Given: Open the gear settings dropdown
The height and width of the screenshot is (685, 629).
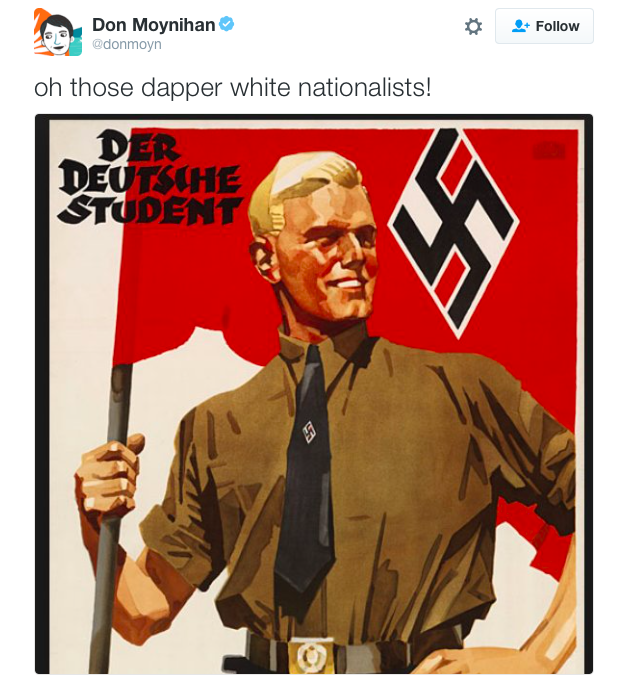Looking at the screenshot, I should pos(473,26).
